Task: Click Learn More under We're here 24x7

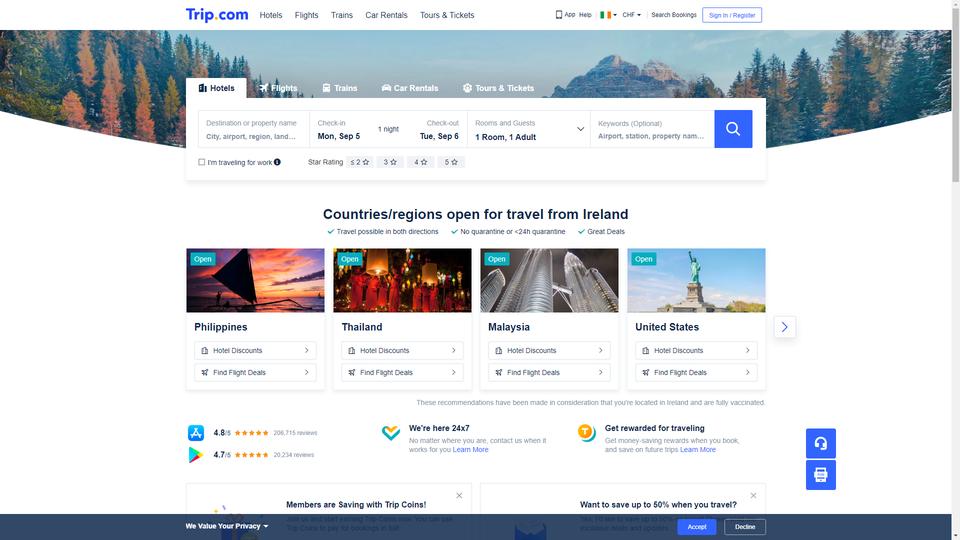Action: click(470, 449)
